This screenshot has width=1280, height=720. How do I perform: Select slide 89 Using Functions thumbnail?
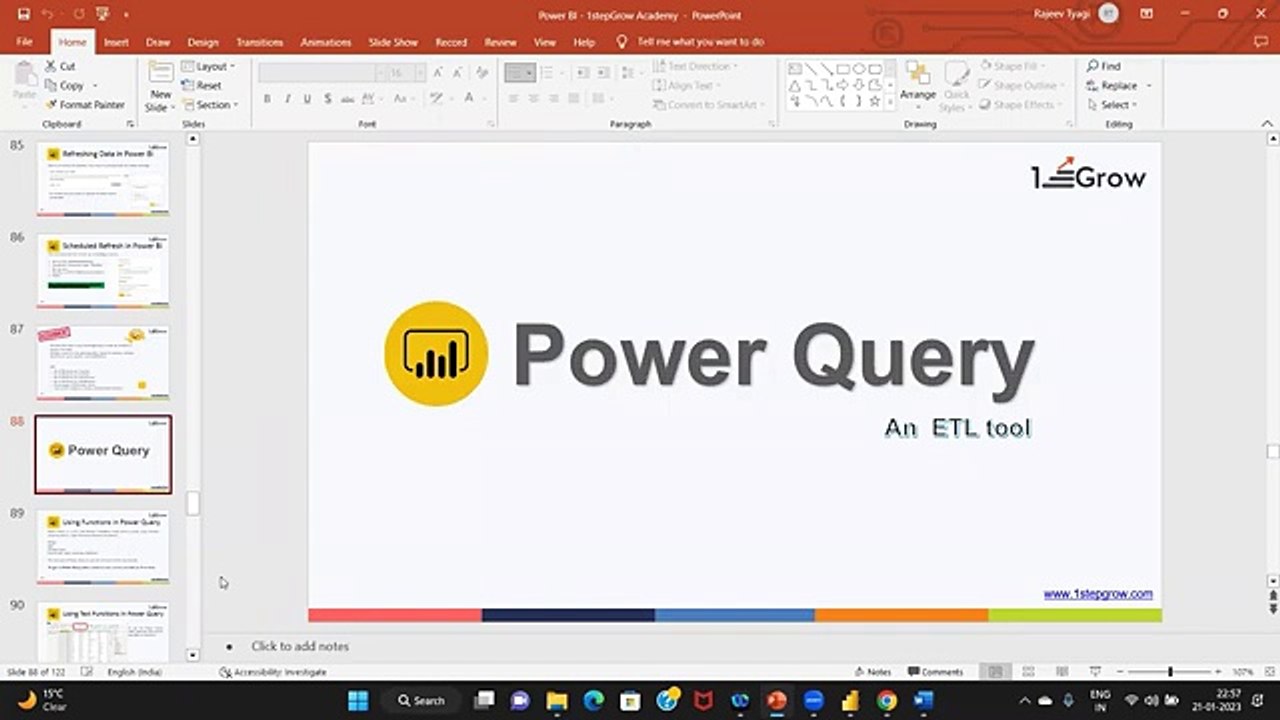103,547
